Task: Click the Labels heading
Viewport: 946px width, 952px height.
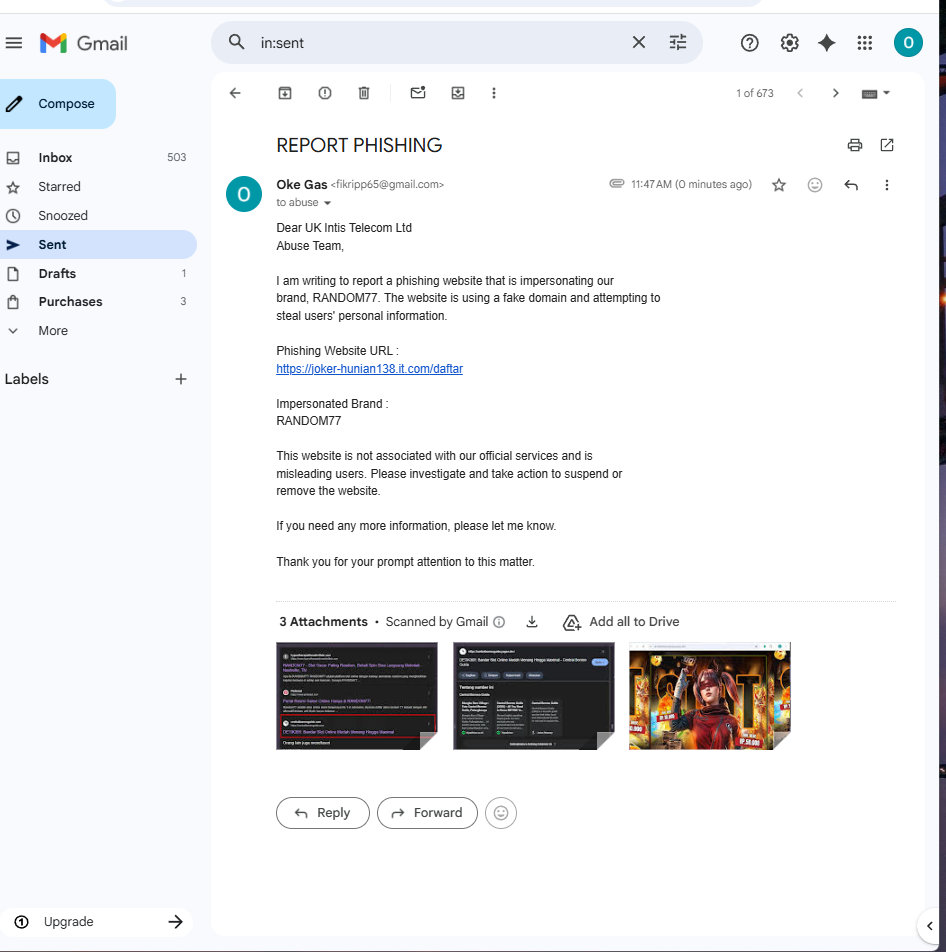Action: click(27, 379)
